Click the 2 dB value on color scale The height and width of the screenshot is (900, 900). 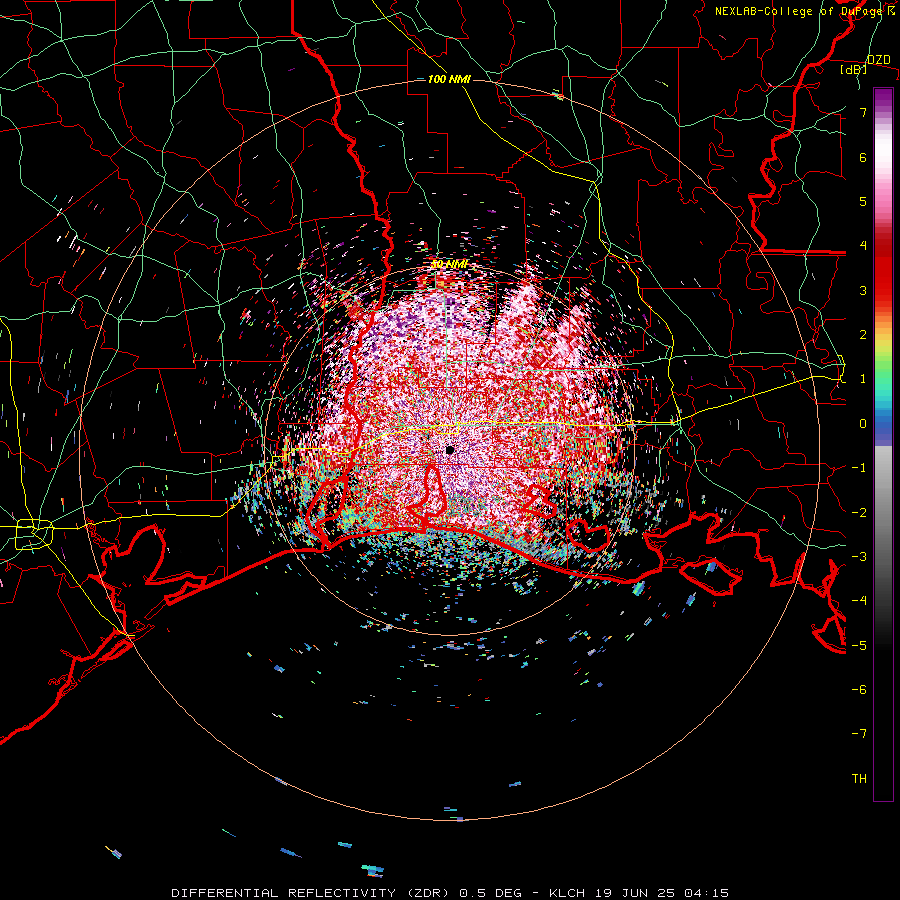(x=863, y=335)
